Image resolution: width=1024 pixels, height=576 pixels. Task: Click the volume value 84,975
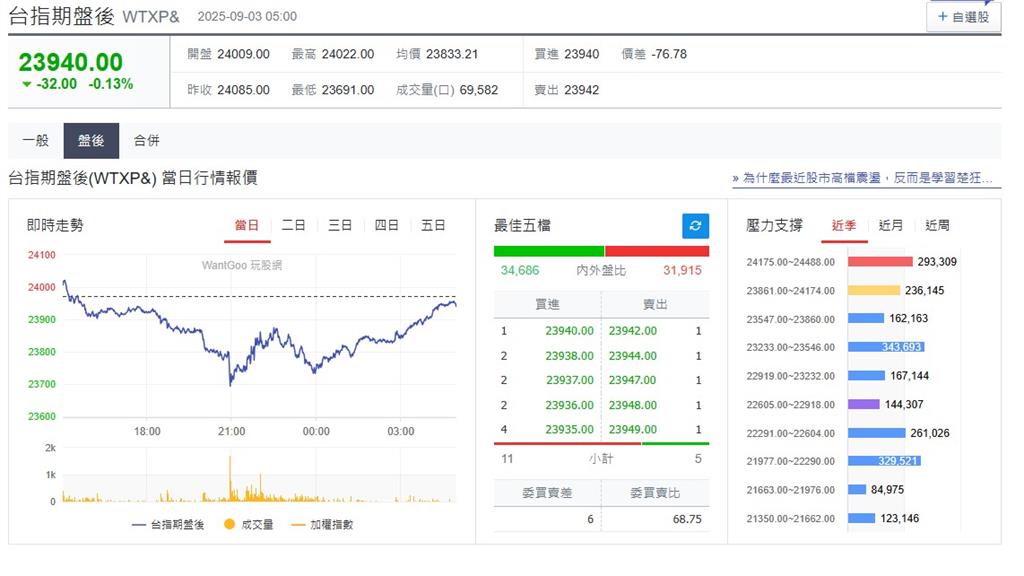tap(888, 490)
